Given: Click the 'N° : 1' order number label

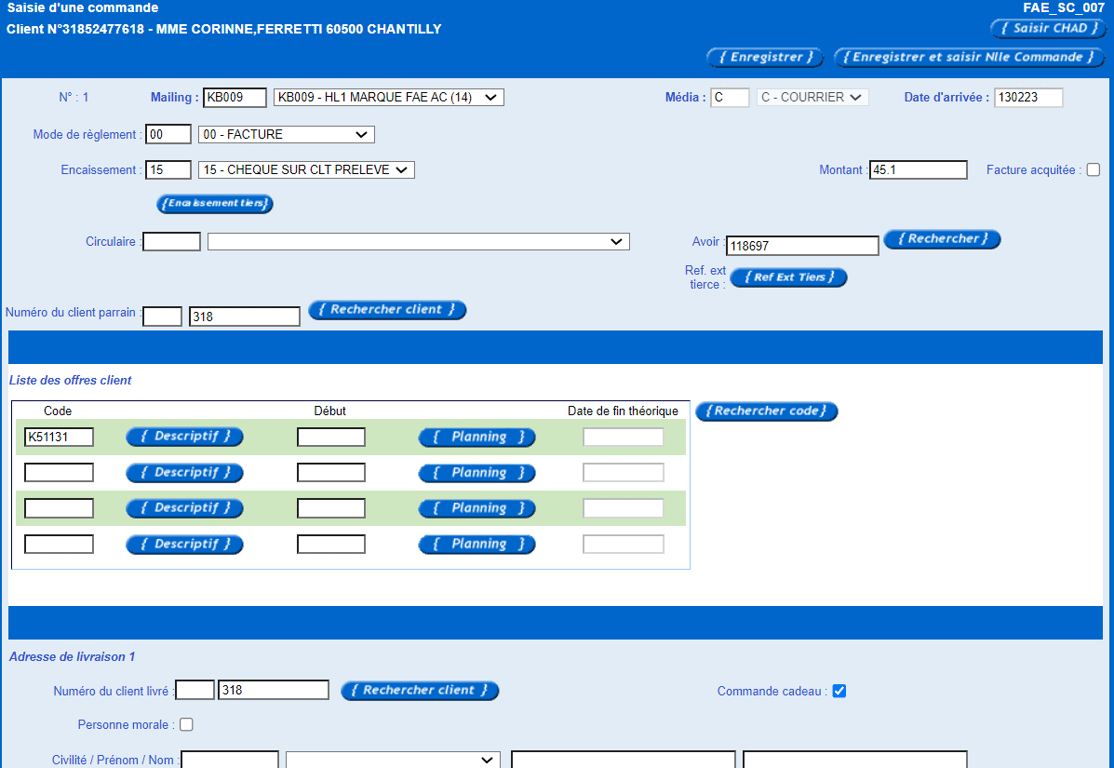Looking at the screenshot, I should click(x=74, y=97).
